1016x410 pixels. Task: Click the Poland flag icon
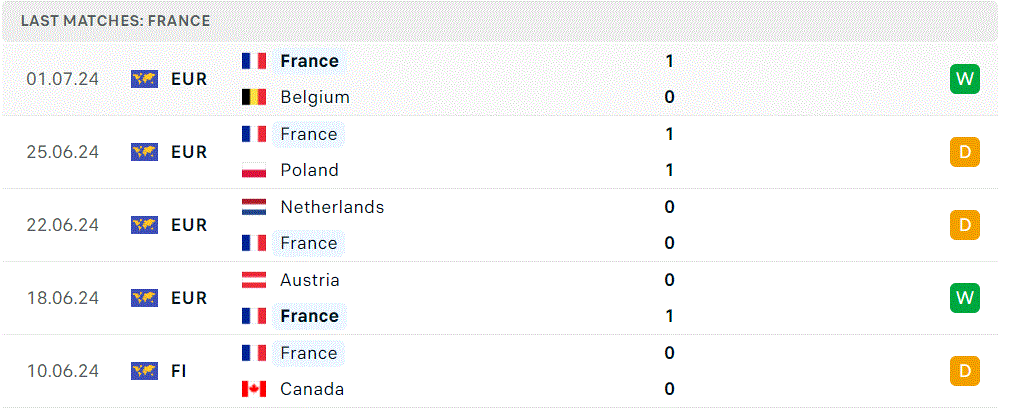253,170
